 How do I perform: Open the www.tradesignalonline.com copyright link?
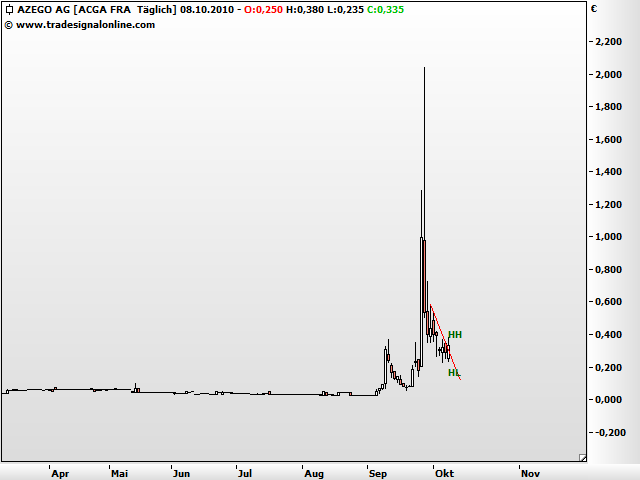(x=80, y=25)
